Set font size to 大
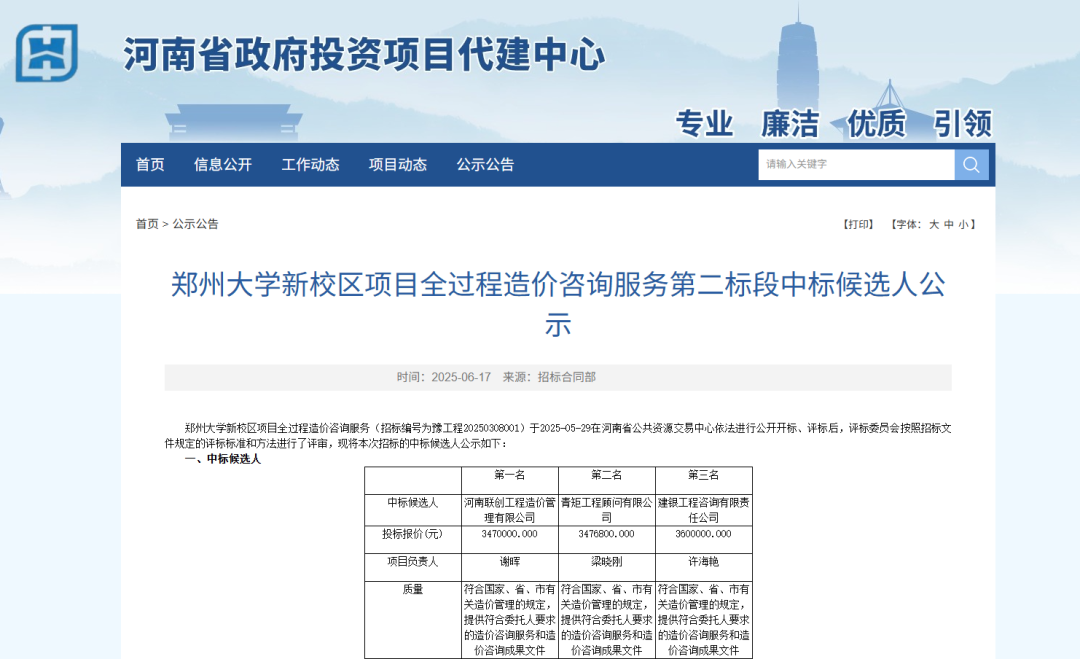This screenshot has width=1080, height=659. tap(934, 224)
